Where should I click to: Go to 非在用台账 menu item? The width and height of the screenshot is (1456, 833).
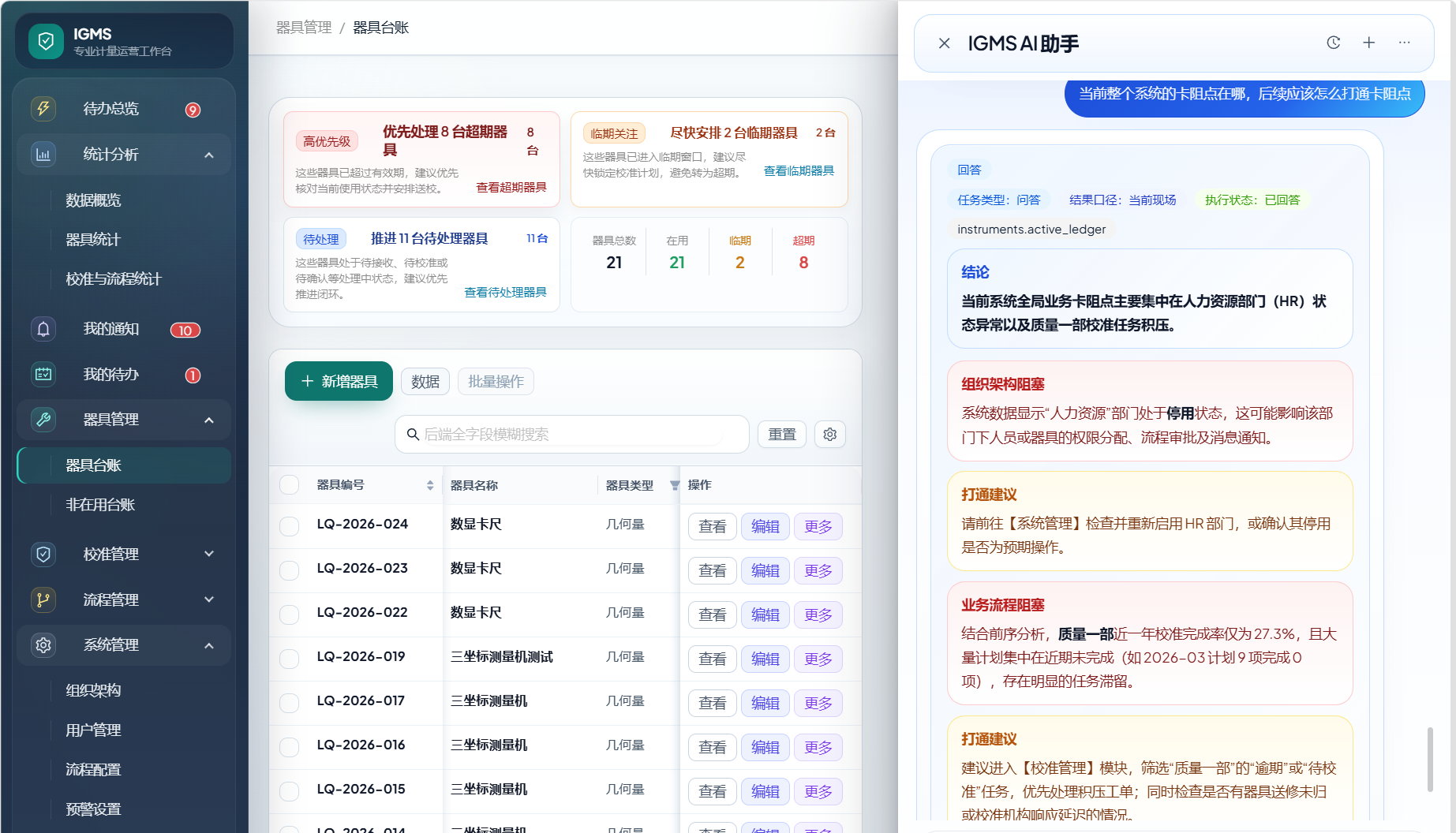(100, 505)
